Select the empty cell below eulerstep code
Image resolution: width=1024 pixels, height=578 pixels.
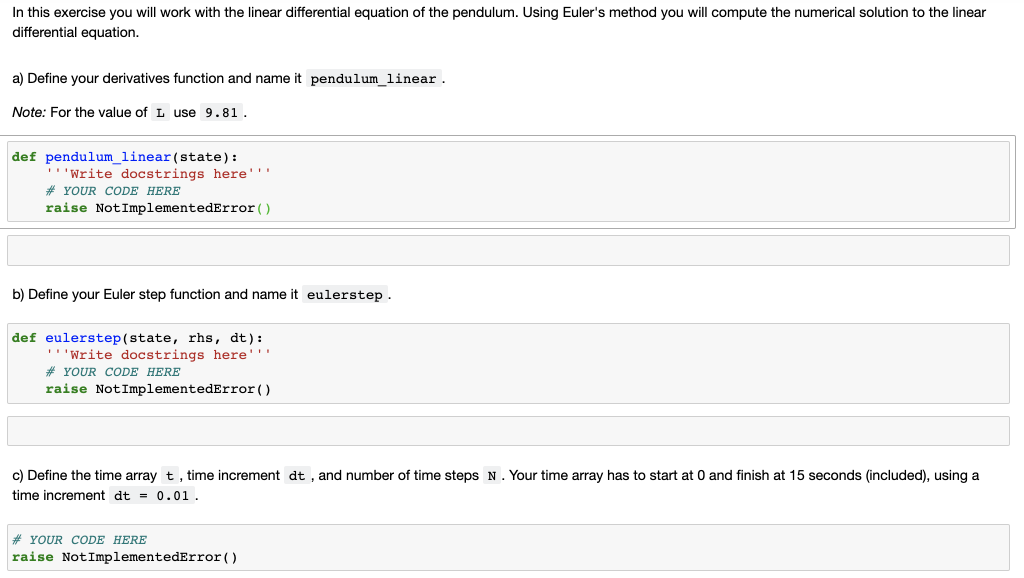tap(508, 431)
